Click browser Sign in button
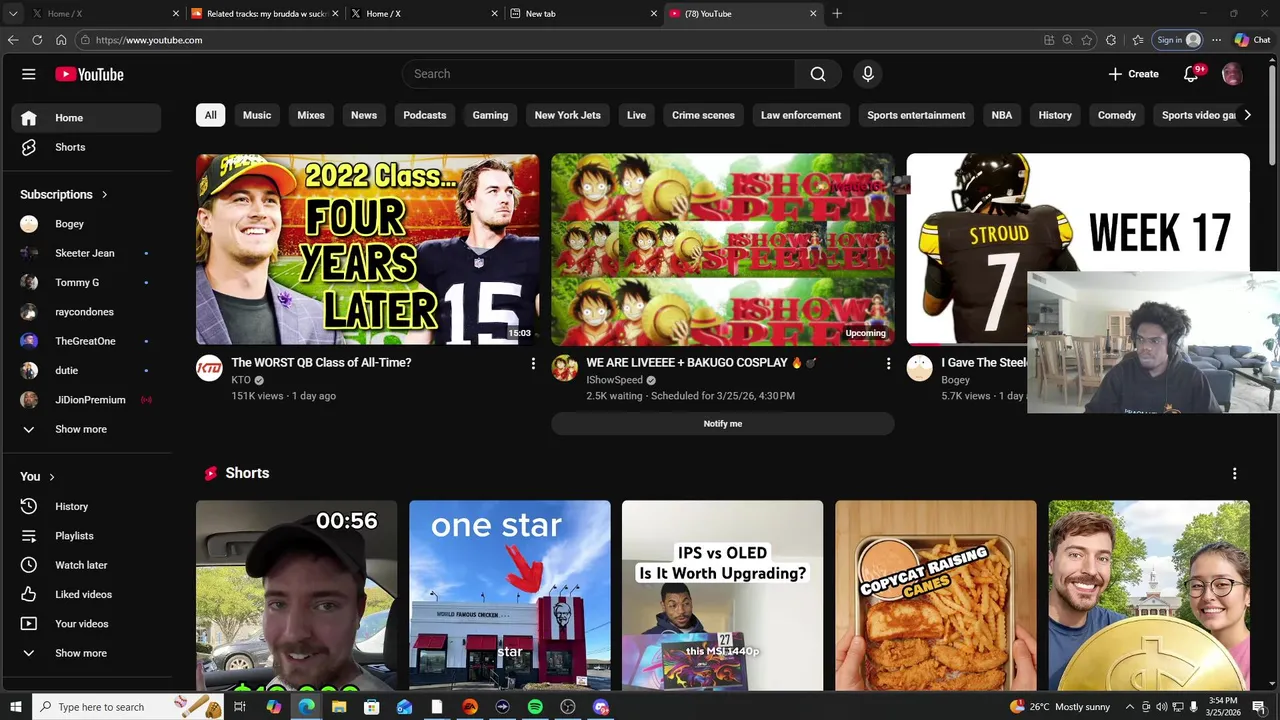 click(1177, 40)
